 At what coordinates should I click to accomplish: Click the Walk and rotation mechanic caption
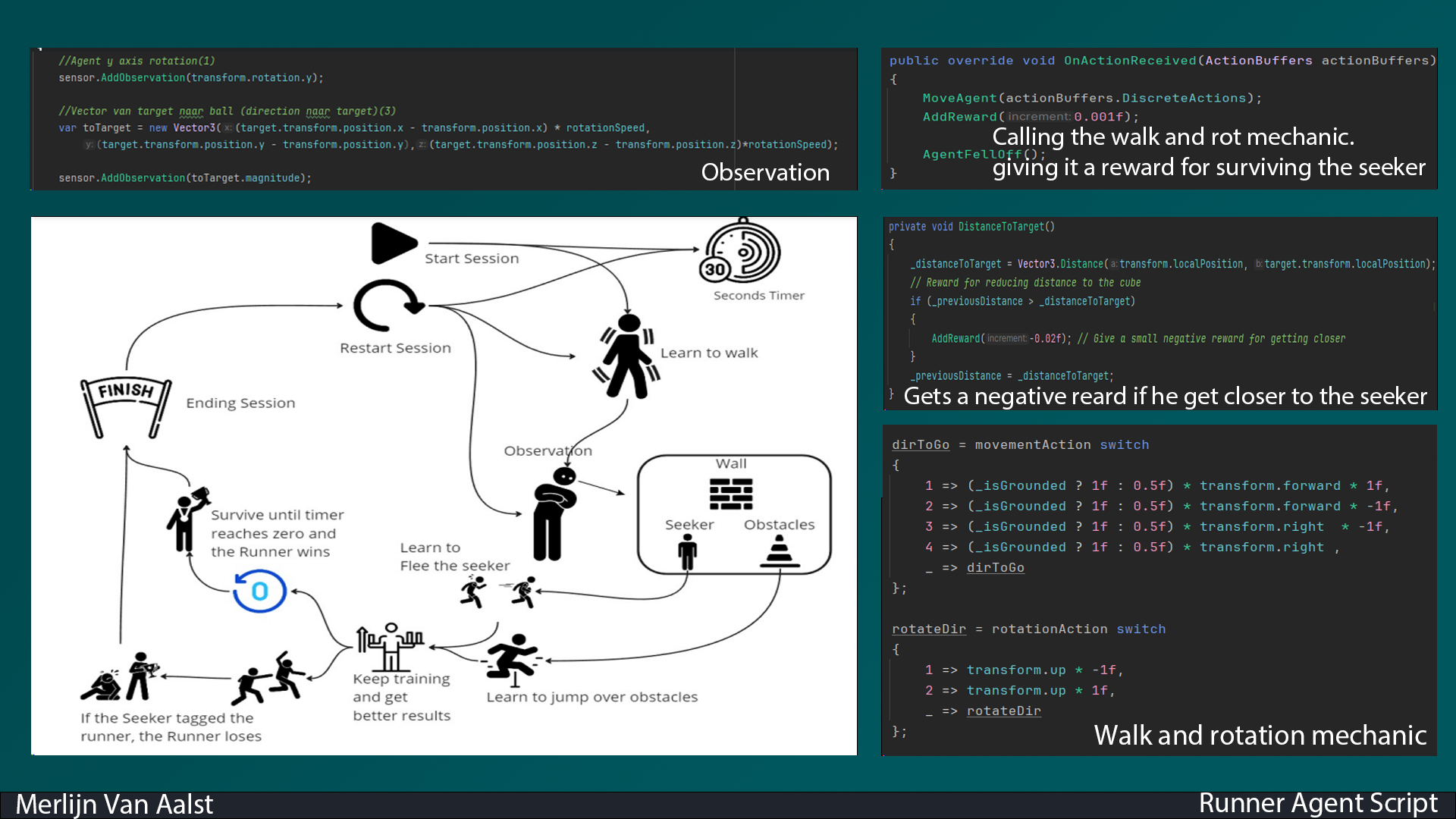pyautogui.click(x=1260, y=735)
